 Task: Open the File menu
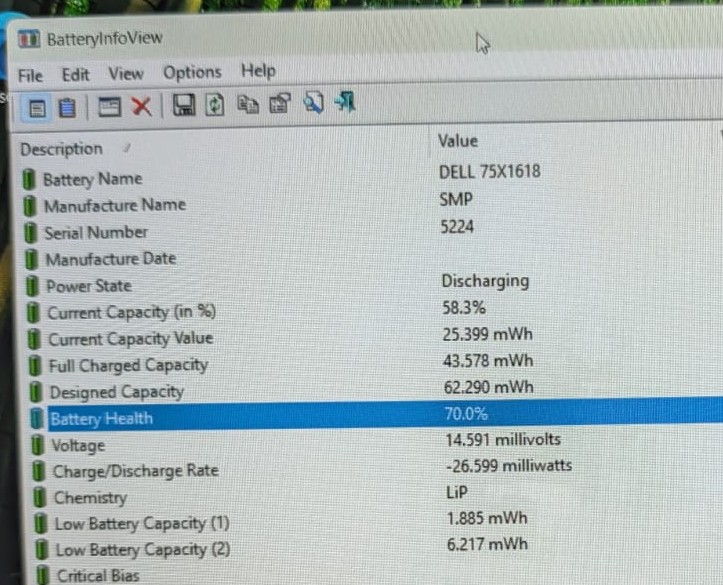tap(30, 76)
